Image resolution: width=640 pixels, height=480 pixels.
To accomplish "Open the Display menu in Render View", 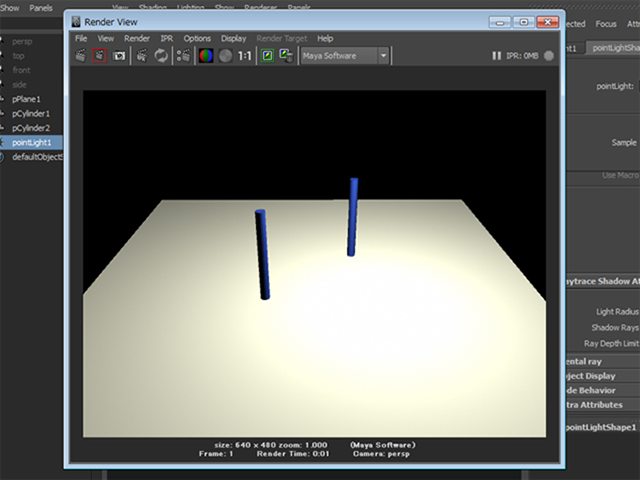I will click(233, 38).
